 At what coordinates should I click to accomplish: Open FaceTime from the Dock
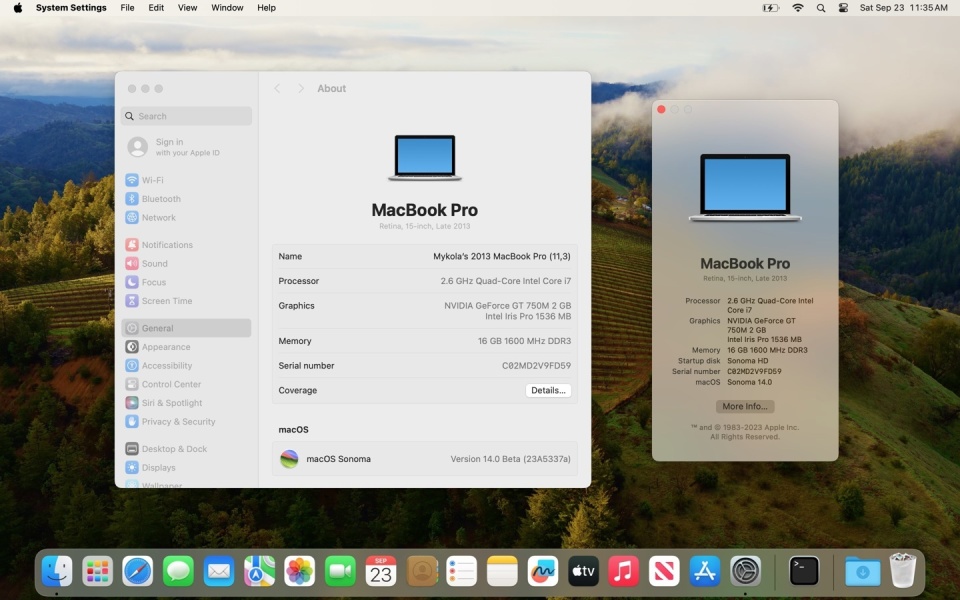[x=340, y=572]
